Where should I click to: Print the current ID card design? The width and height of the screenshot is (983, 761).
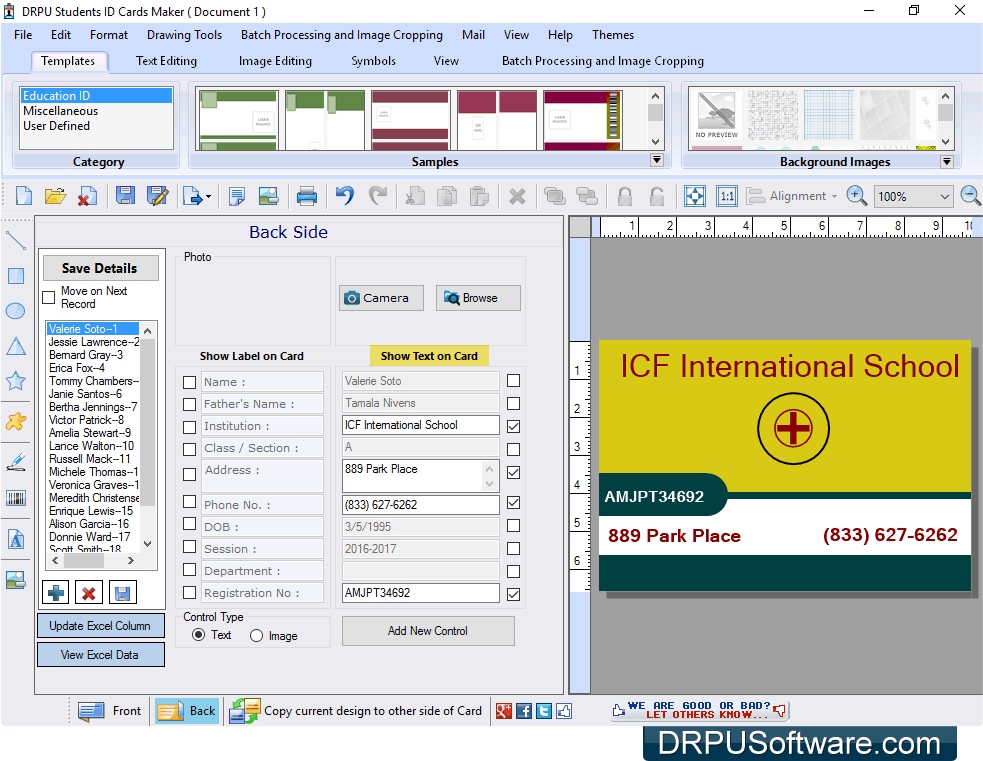[x=307, y=195]
